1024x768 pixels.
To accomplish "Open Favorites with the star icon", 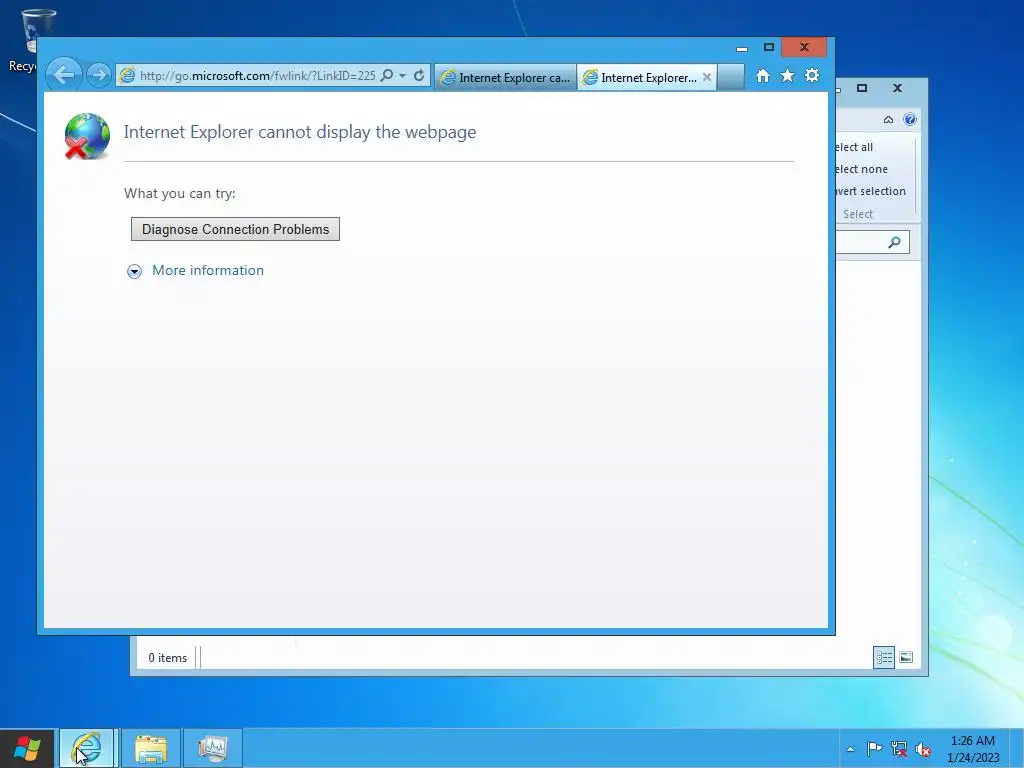I will (787, 76).
